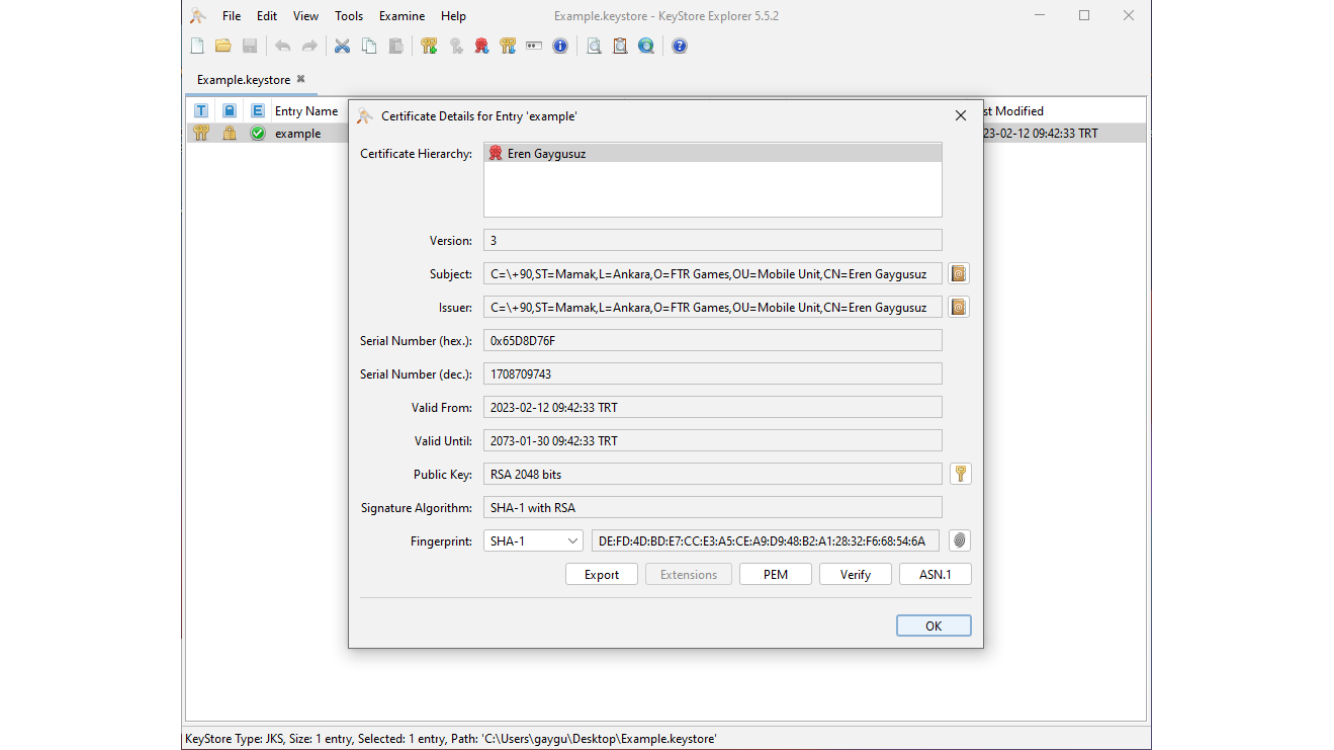Click the Serial Number hex field 0x65D8D76F
The width and height of the screenshot is (1334, 750).
713,341
